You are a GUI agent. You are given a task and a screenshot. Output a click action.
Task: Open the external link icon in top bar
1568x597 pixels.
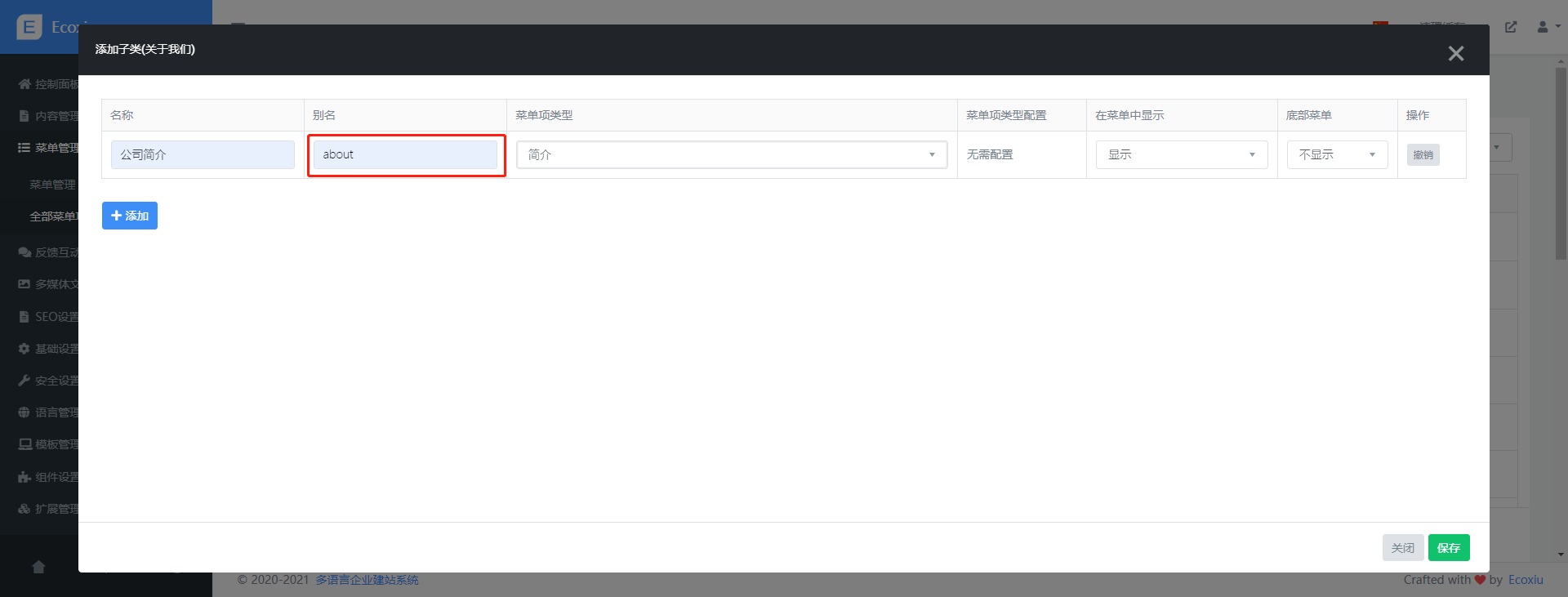pos(1511,27)
